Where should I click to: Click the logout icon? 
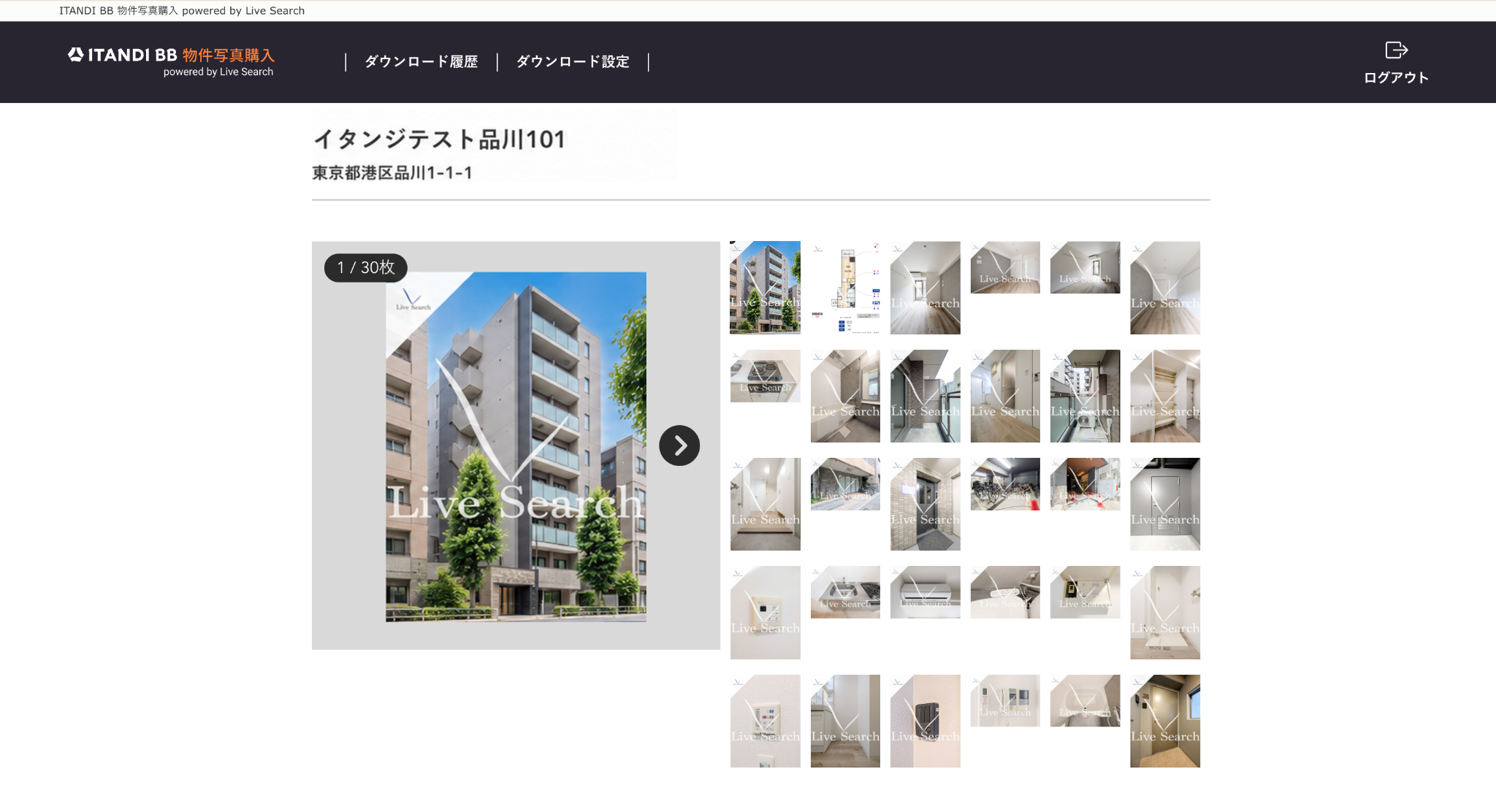pos(1396,50)
